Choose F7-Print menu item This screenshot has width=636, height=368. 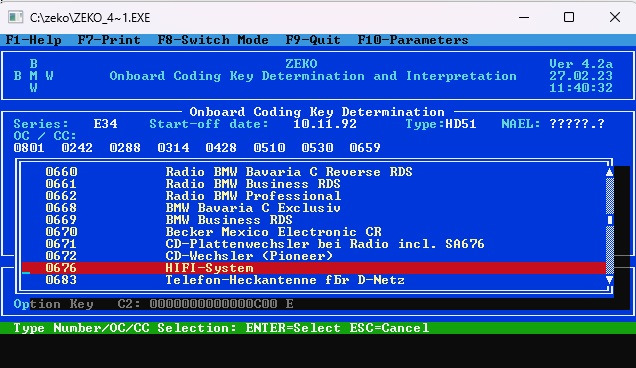(x=109, y=40)
